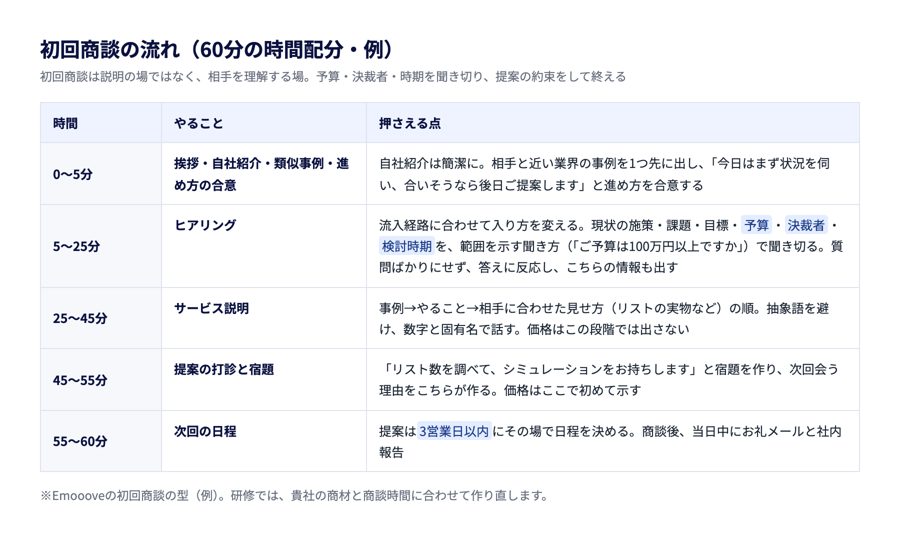
Task: Select the 挨拶・自社紹介・類似事例・進め方の合意 cell
Action: point(264,174)
